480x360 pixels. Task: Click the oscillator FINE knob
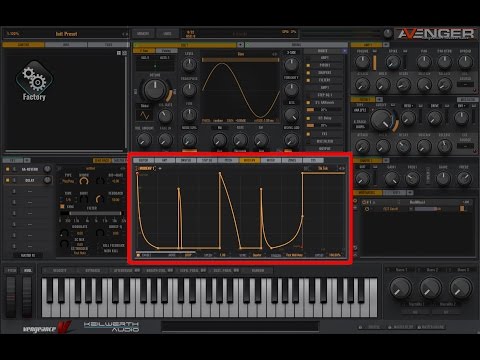coord(189,115)
